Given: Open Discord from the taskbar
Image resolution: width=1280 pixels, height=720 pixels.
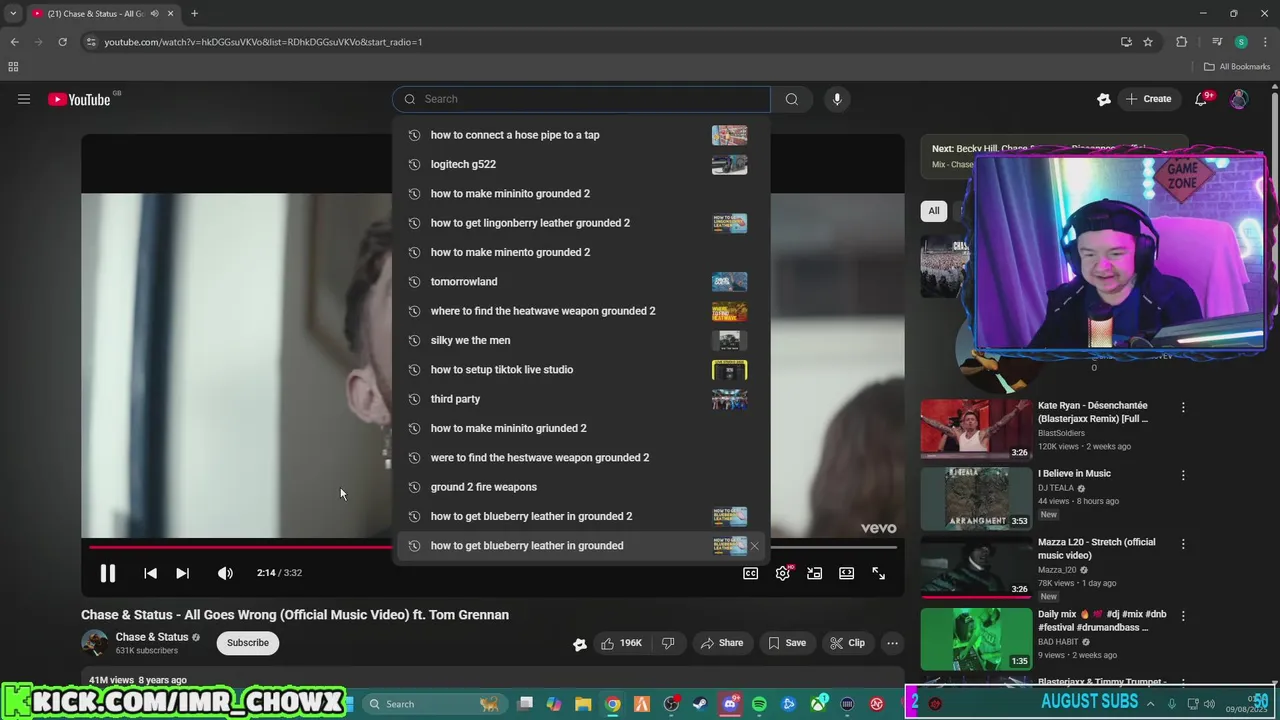Looking at the screenshot, I should point(730,704).
